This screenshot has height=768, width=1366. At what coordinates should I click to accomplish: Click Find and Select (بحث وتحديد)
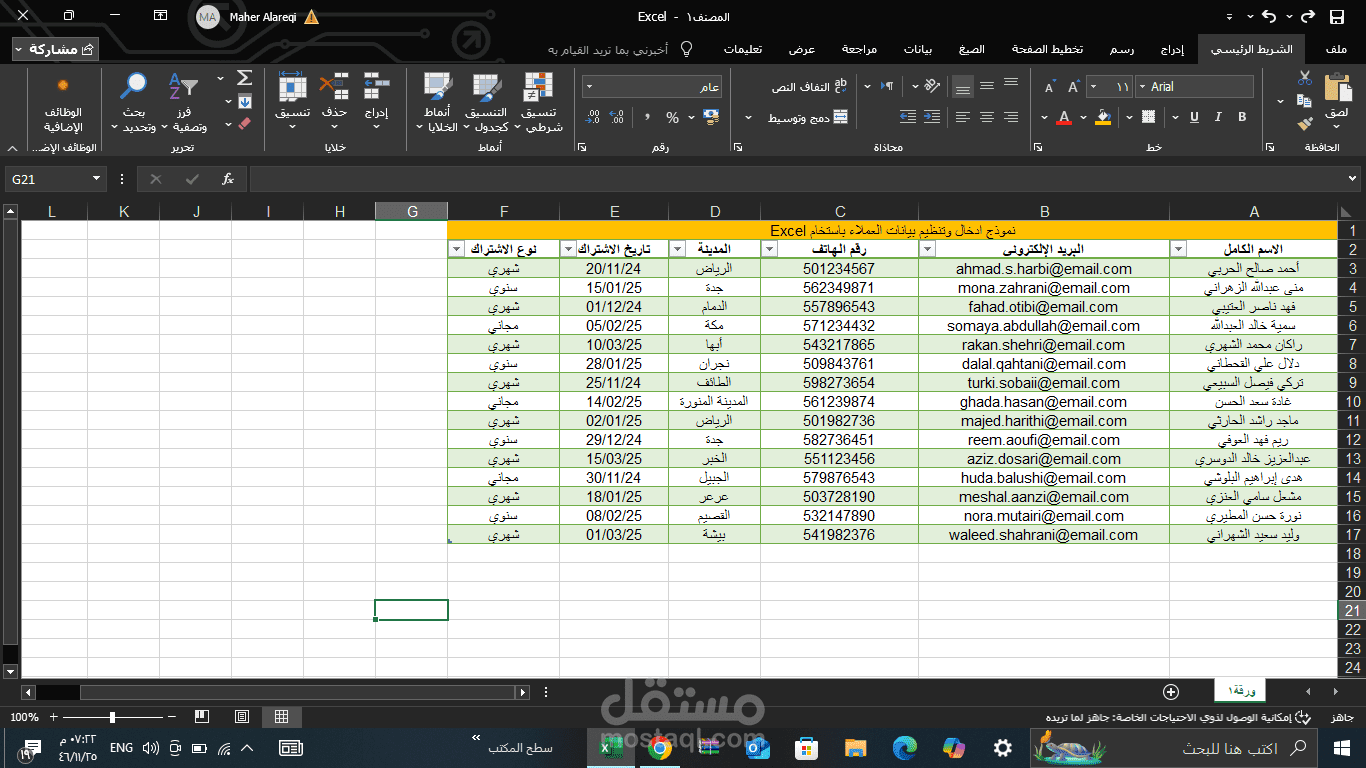(134, 104)
